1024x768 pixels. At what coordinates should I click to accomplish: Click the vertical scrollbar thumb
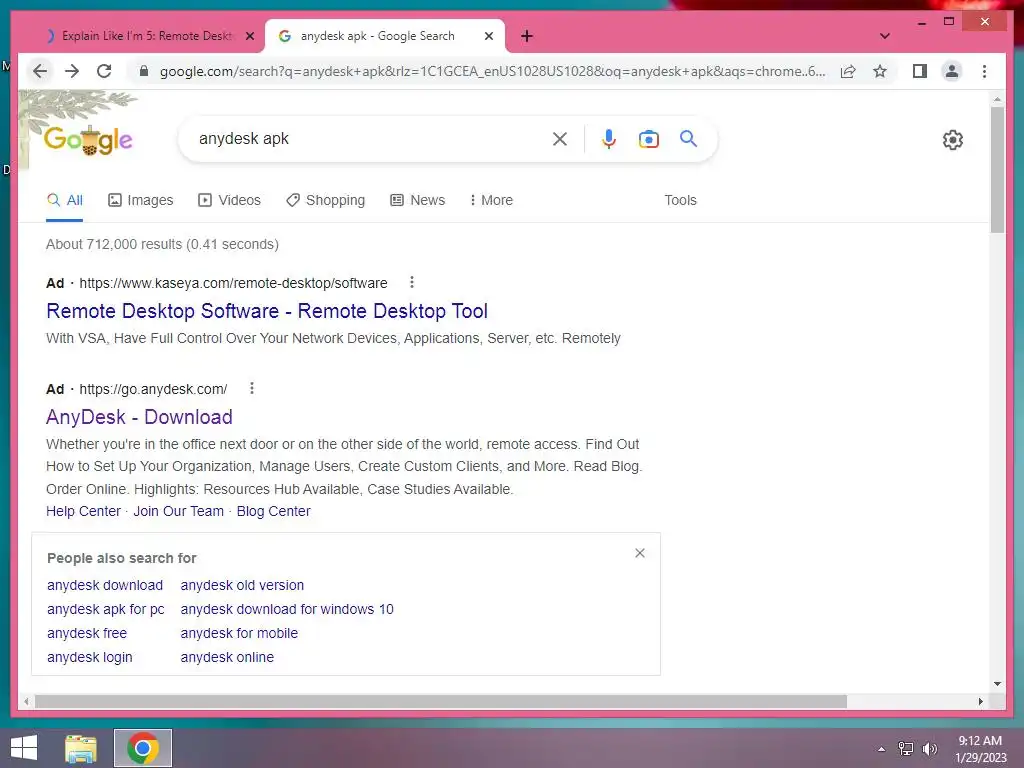coord(997,170)
